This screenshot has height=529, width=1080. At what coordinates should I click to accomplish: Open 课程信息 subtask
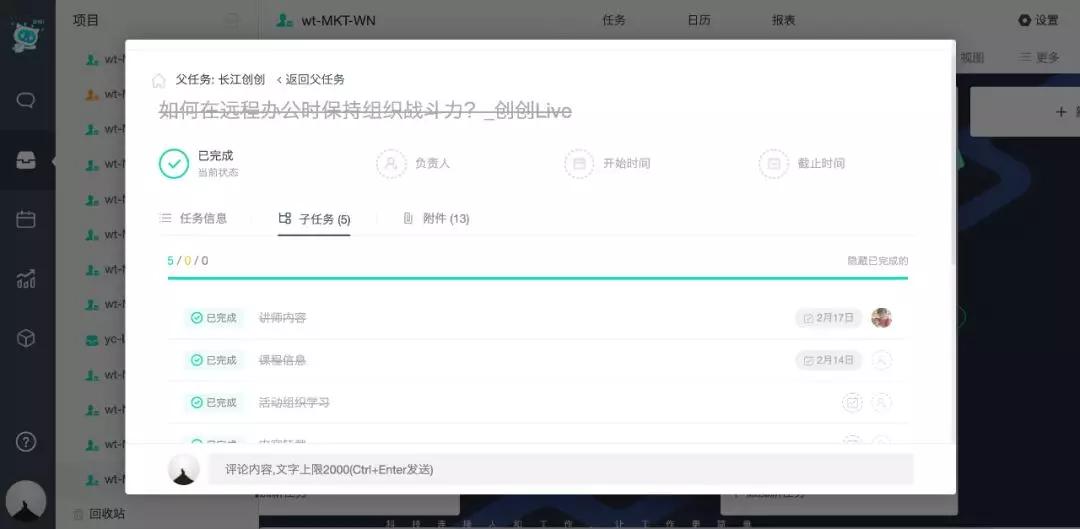click(x=282, y=360)
